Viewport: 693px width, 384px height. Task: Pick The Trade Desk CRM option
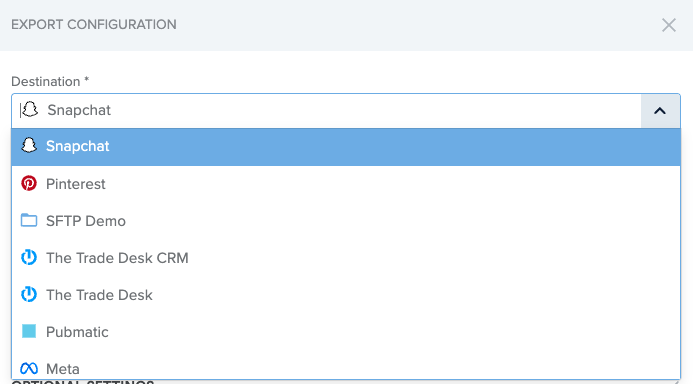click(346, 258)
